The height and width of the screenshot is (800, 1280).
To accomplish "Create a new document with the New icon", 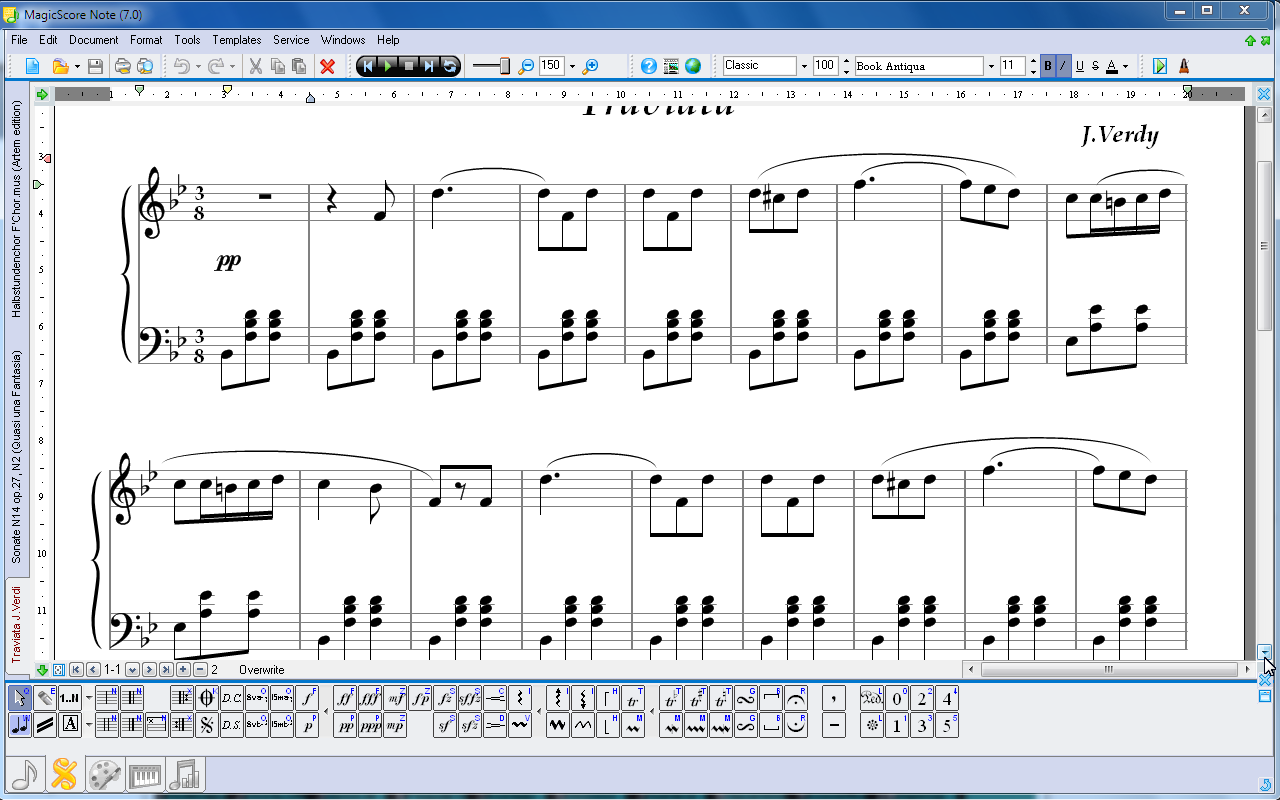I will click(32, 66).
